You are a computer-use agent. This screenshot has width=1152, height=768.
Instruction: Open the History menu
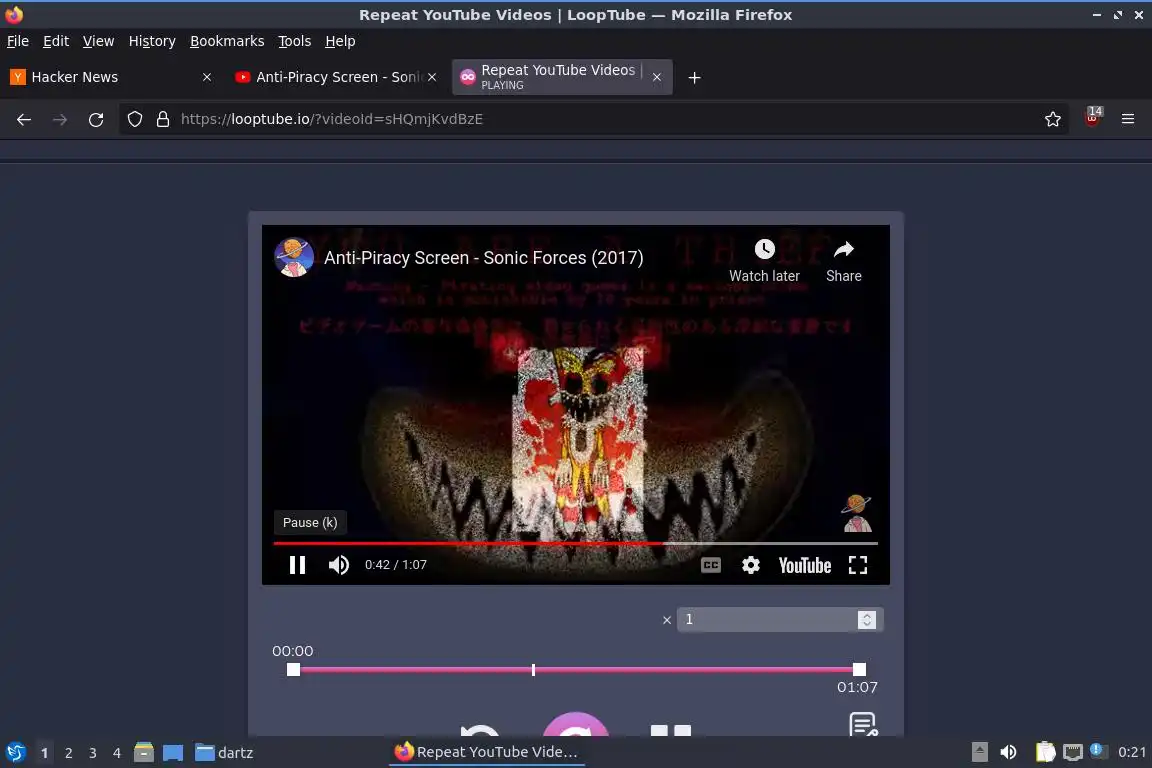(x=152, y=41)
